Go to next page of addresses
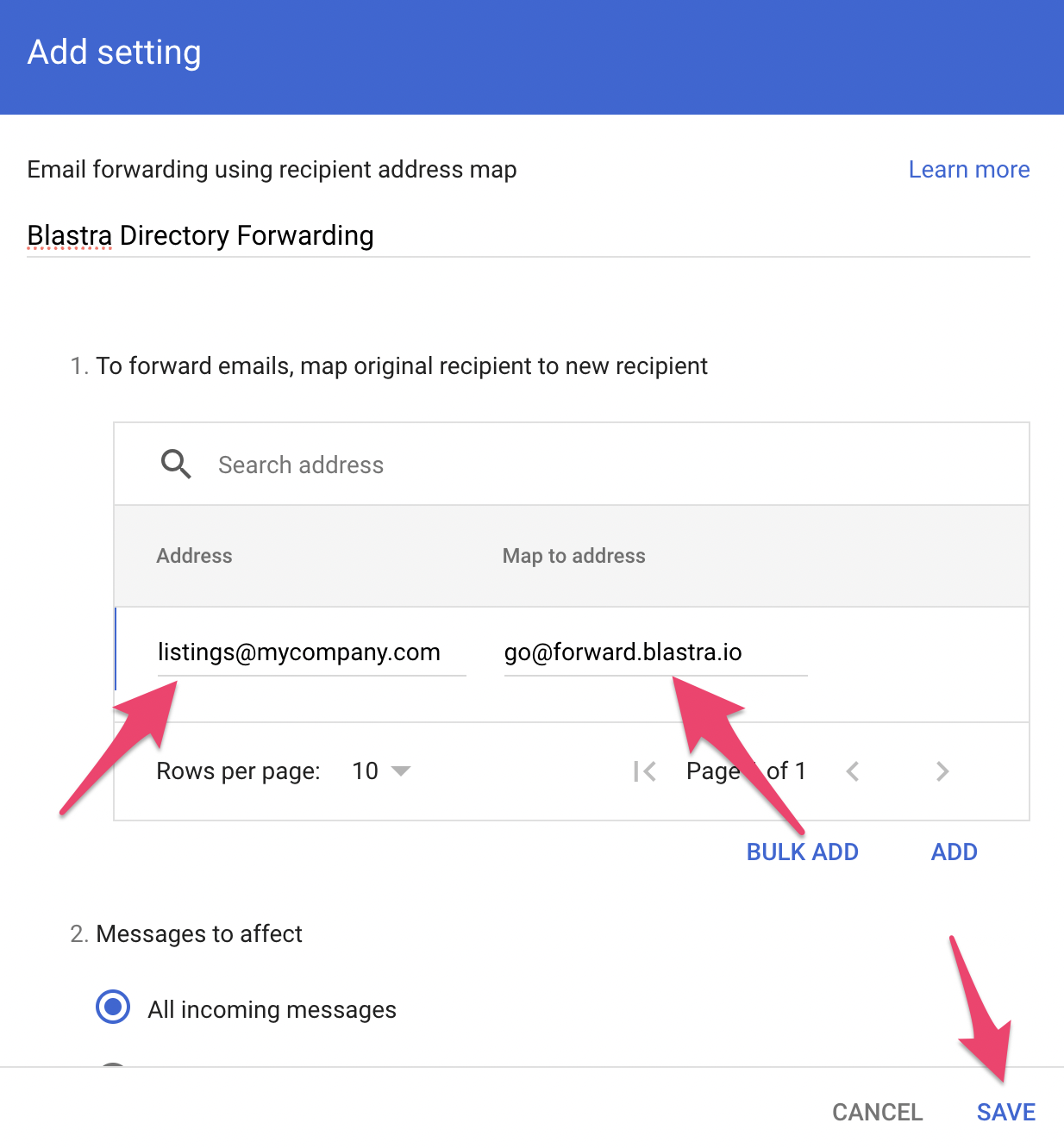This screenshot has height=1148, width=1064. 942,771
